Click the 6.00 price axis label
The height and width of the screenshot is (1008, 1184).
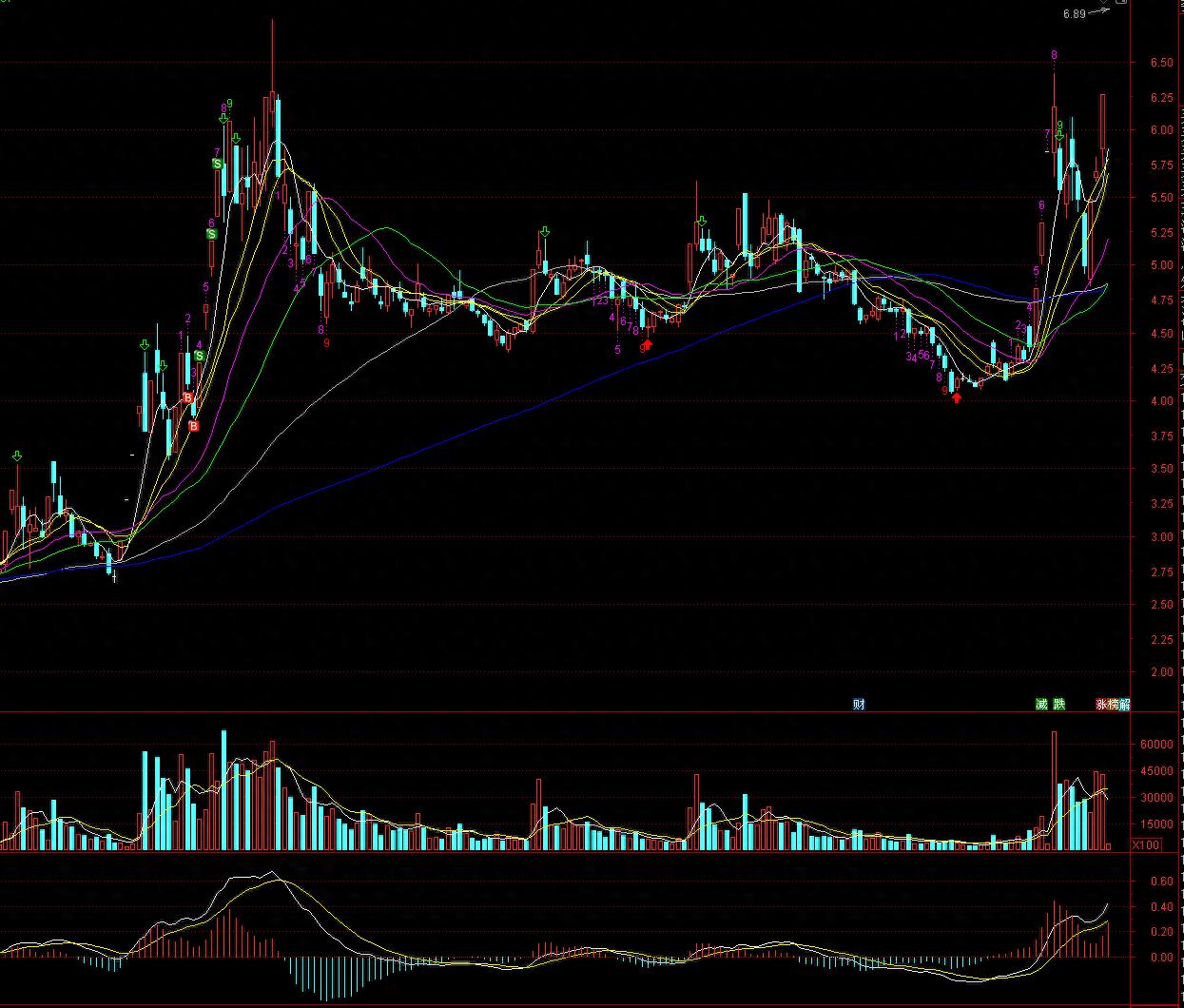1160,130
